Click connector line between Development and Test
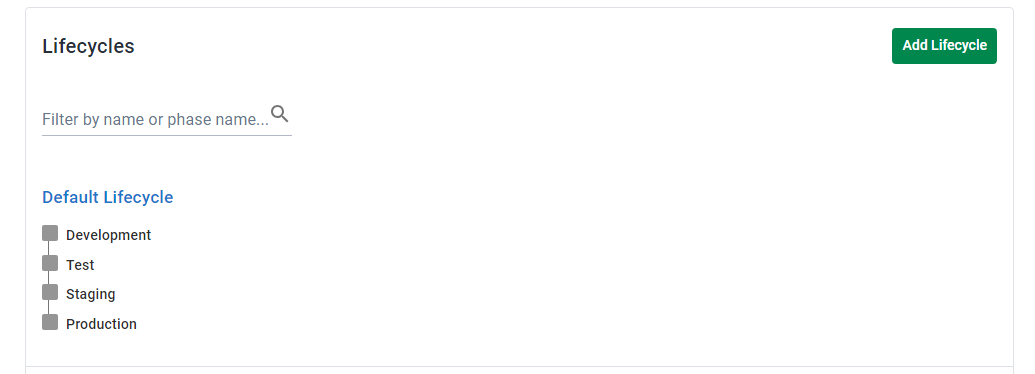This screenshot has height=374, width=1035. [x=49, y=248]
